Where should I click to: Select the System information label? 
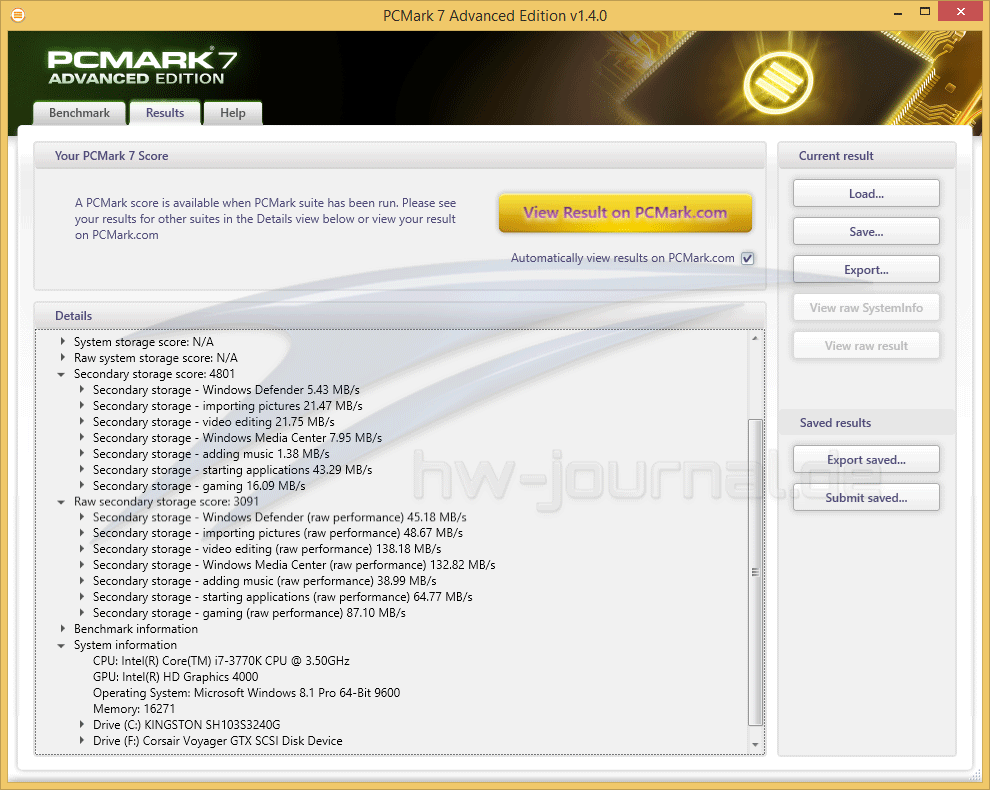point(125,645)
